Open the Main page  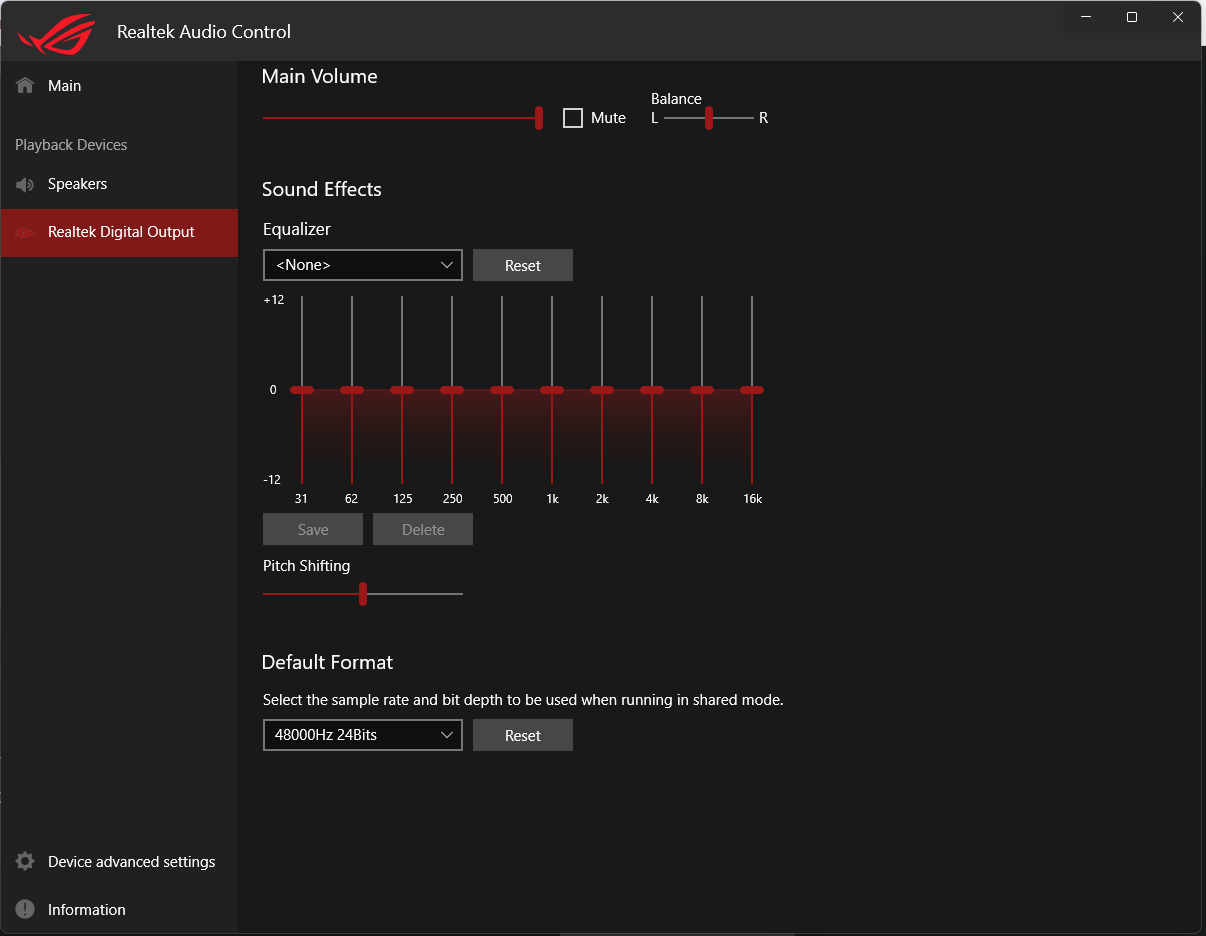(x=119, y=86)
